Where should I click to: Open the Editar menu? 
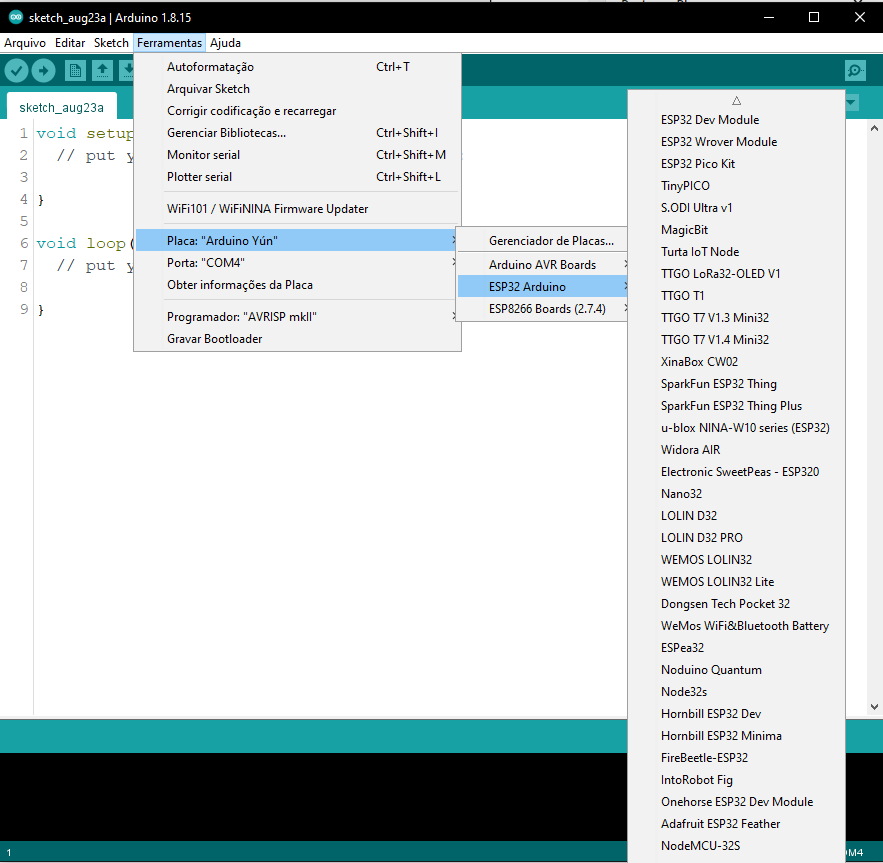pos(70,43)
